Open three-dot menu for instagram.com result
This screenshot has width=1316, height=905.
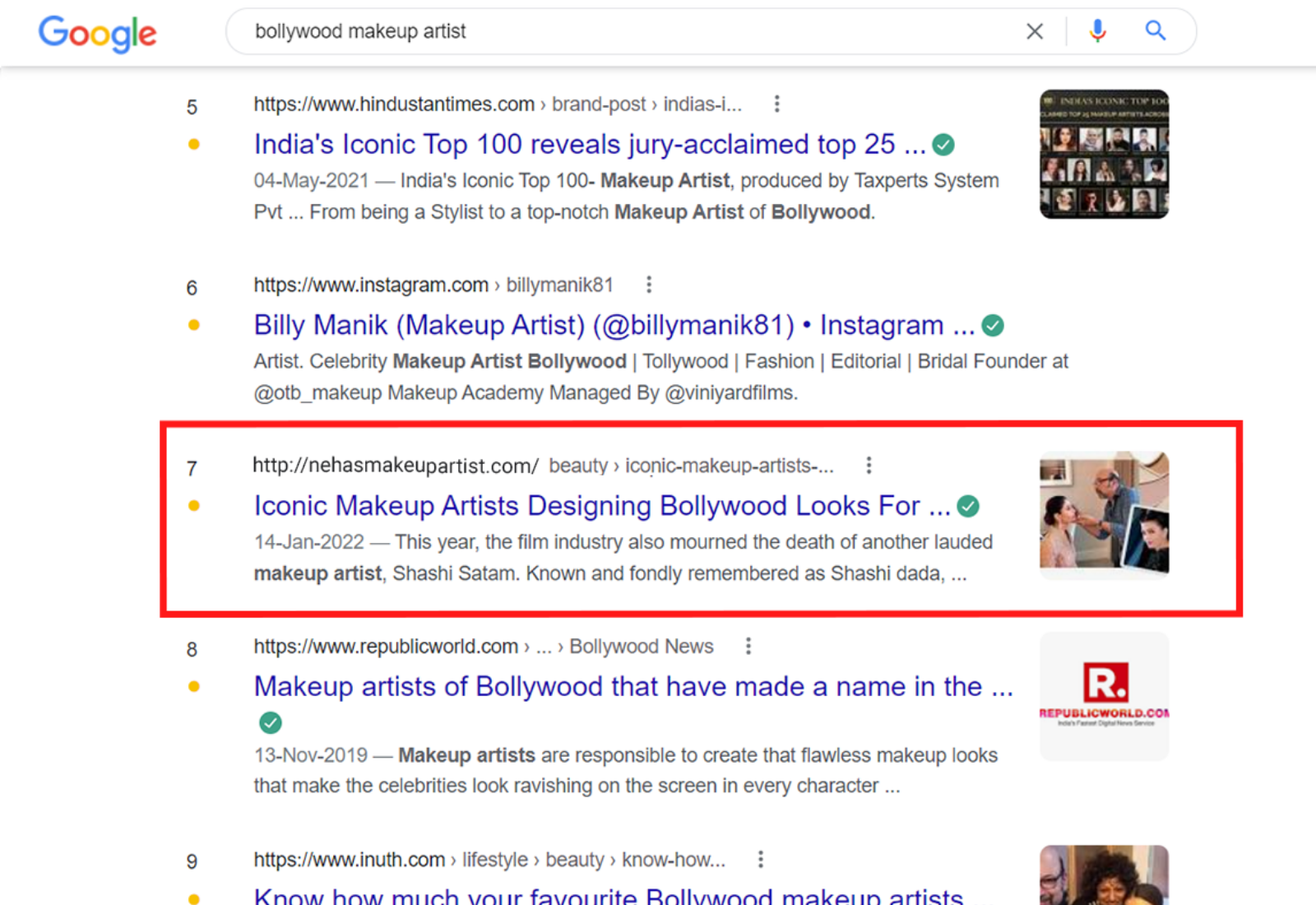(649, 285)
